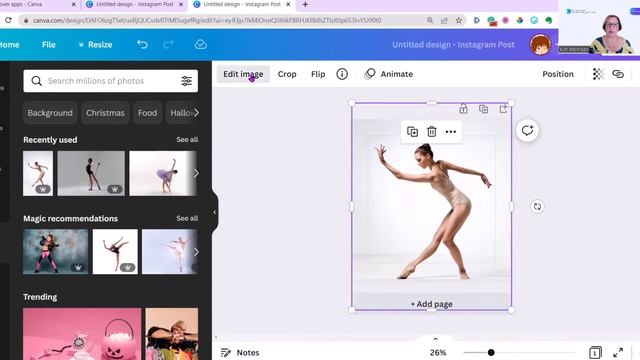640x360 pixels.
Task: Select the dancer in black with baton thumbnail
Action: coord(91,173)
